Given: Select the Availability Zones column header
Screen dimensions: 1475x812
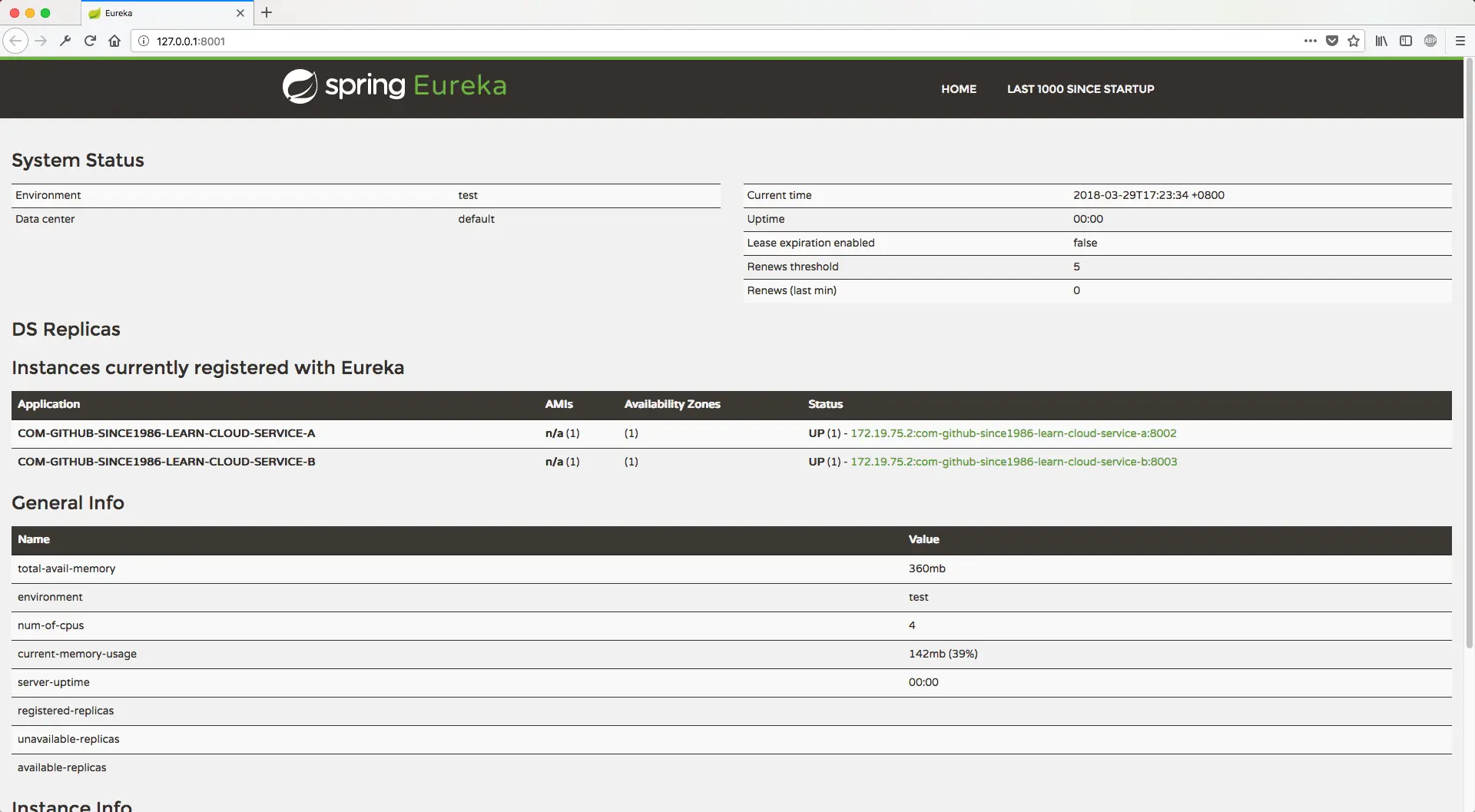Looking at the screenshot, I should [672, 404].
